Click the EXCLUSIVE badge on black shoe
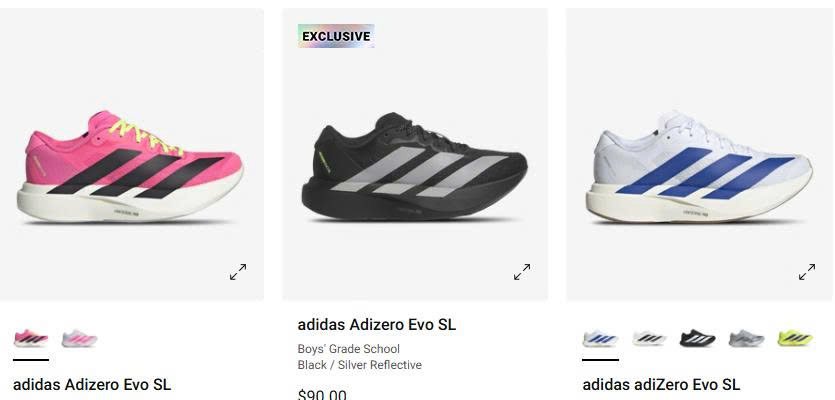This screenshot has height=400, width=835. pos(336,36)
